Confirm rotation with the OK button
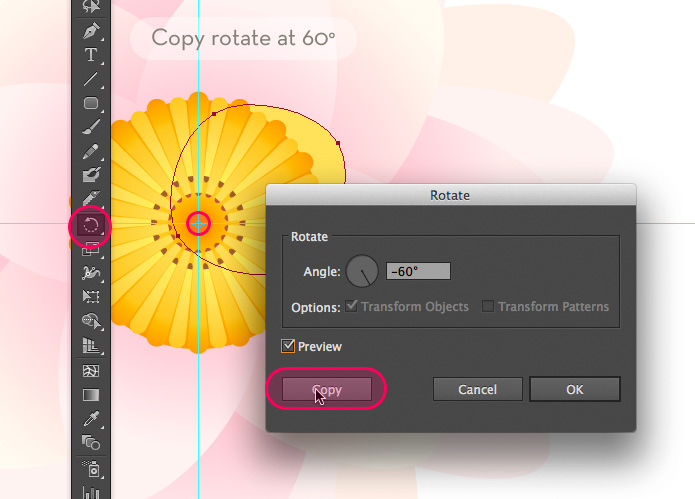The image size is (695, 499). (575, 389)
